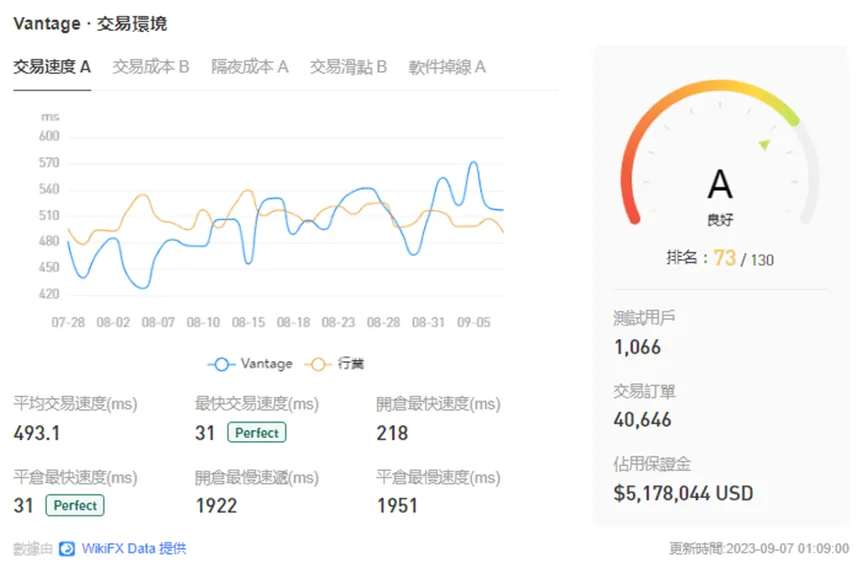Switch to the 交易成本 B tab
Image resolution: width=864 pixels, height=563 pixels.
151,67
